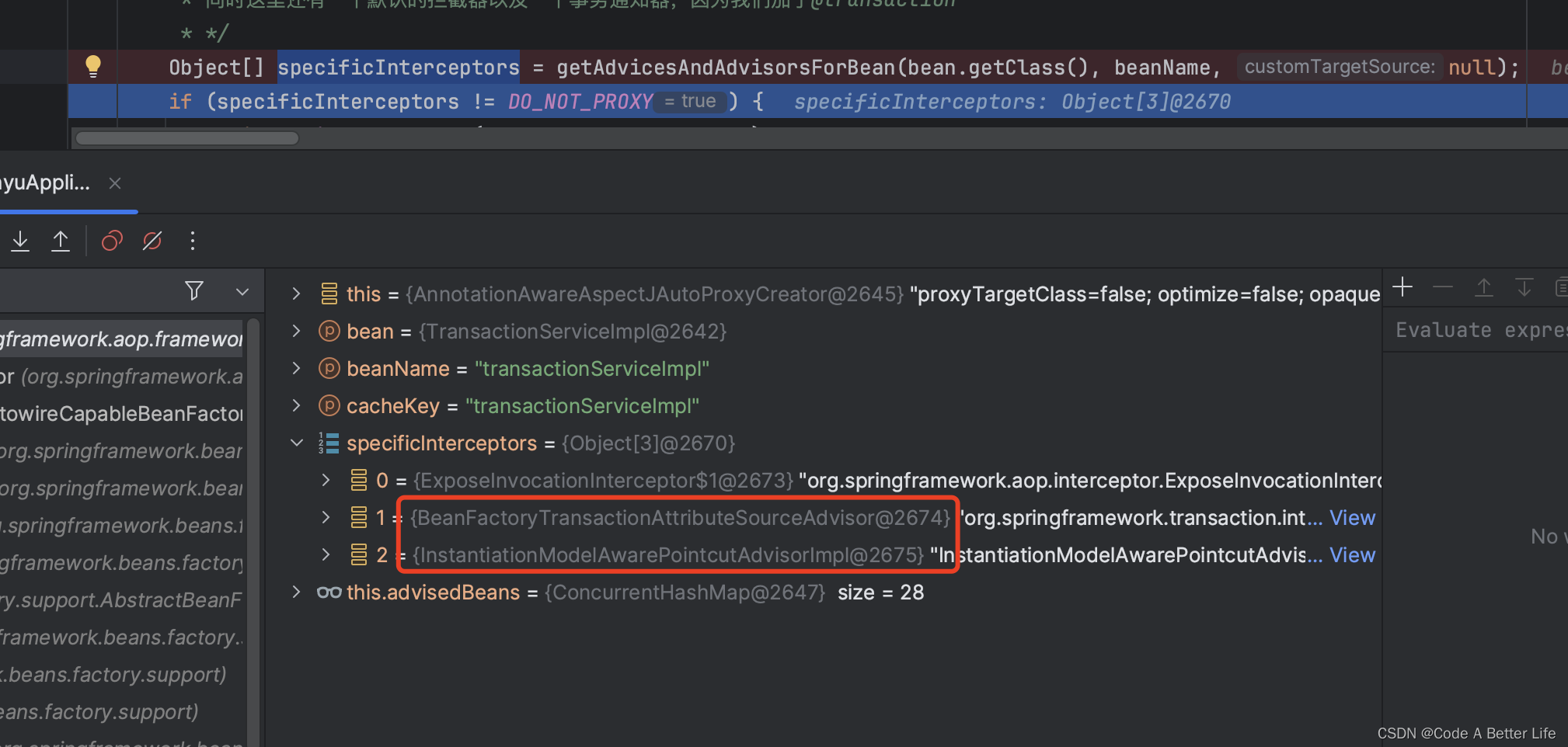
Task: Click the 'size = 28' value text
Action: [x=880, y=592]
